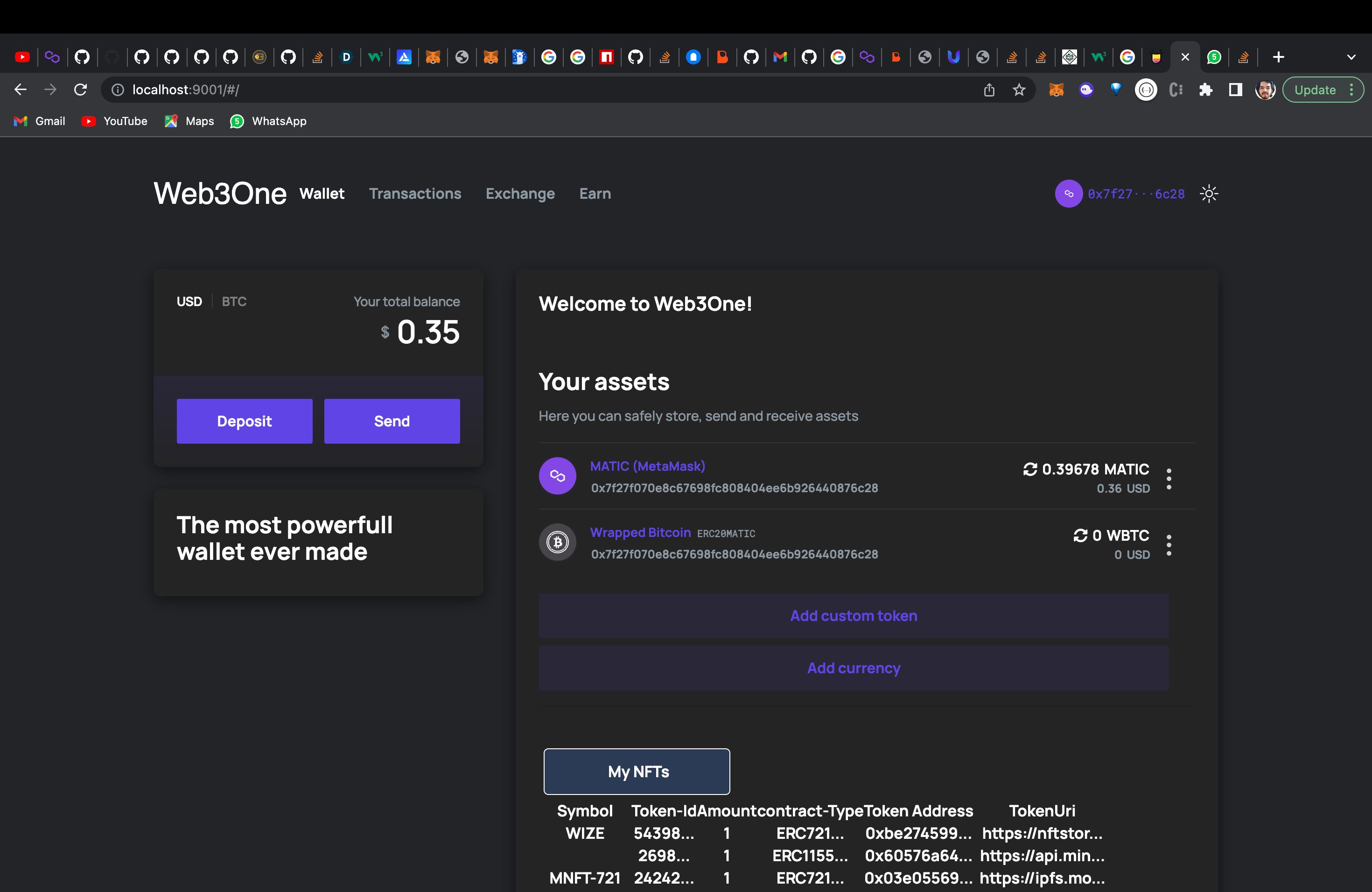The height and width of the screenshot is (892, 1372).
Task: Expand the My NFTs section
Action: tap(637, 771)
